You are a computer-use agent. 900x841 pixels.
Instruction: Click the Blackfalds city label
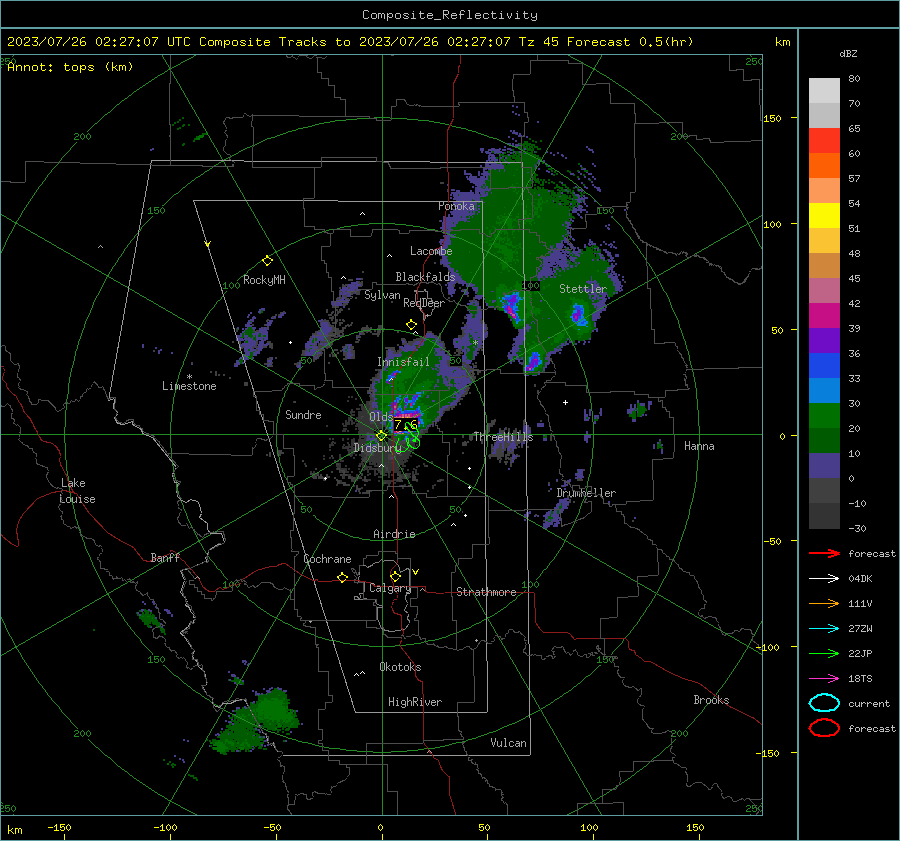click(425, 277)
